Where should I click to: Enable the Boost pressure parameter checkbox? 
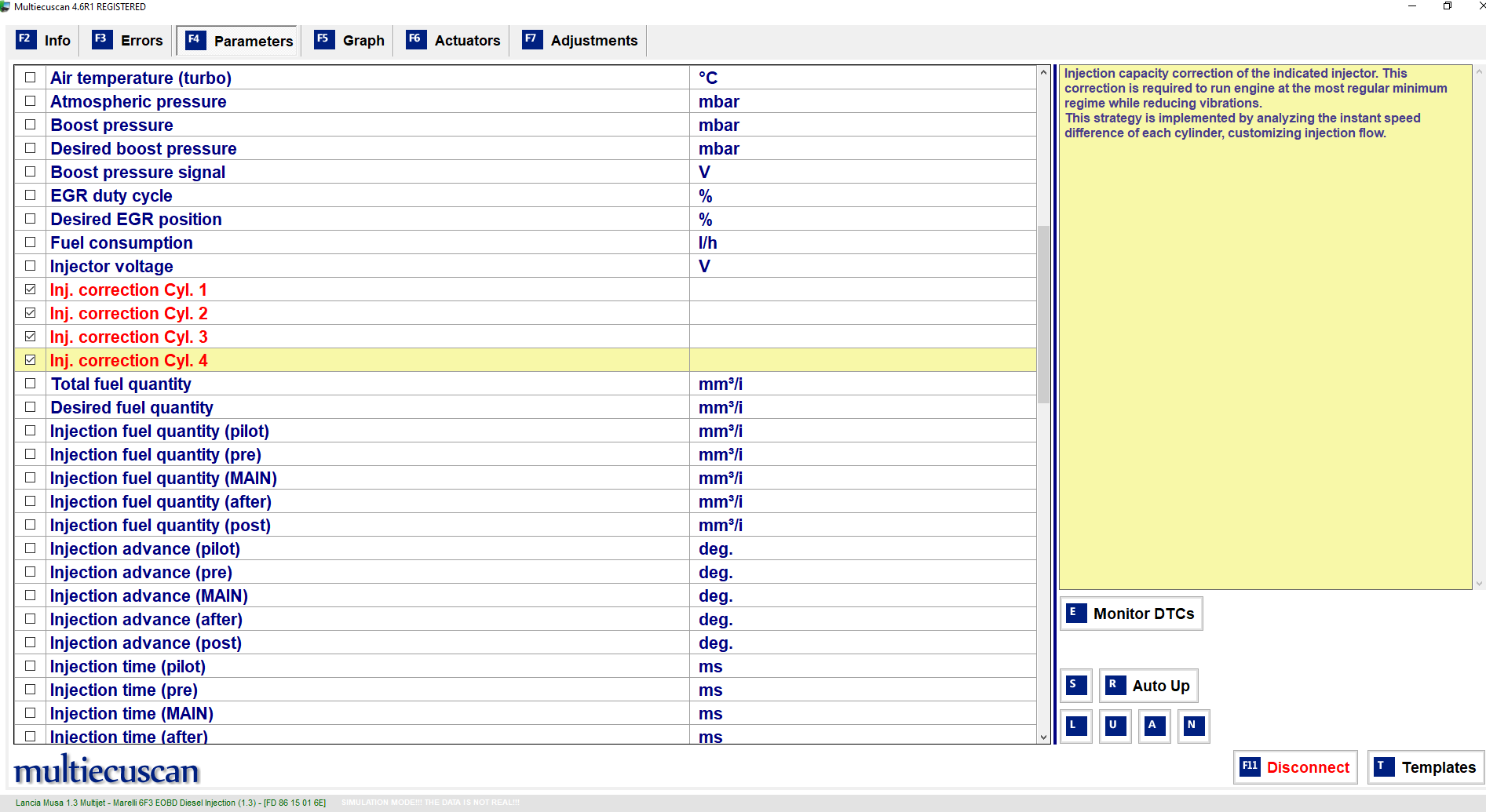pyautogui.click(x=31, y=125)
